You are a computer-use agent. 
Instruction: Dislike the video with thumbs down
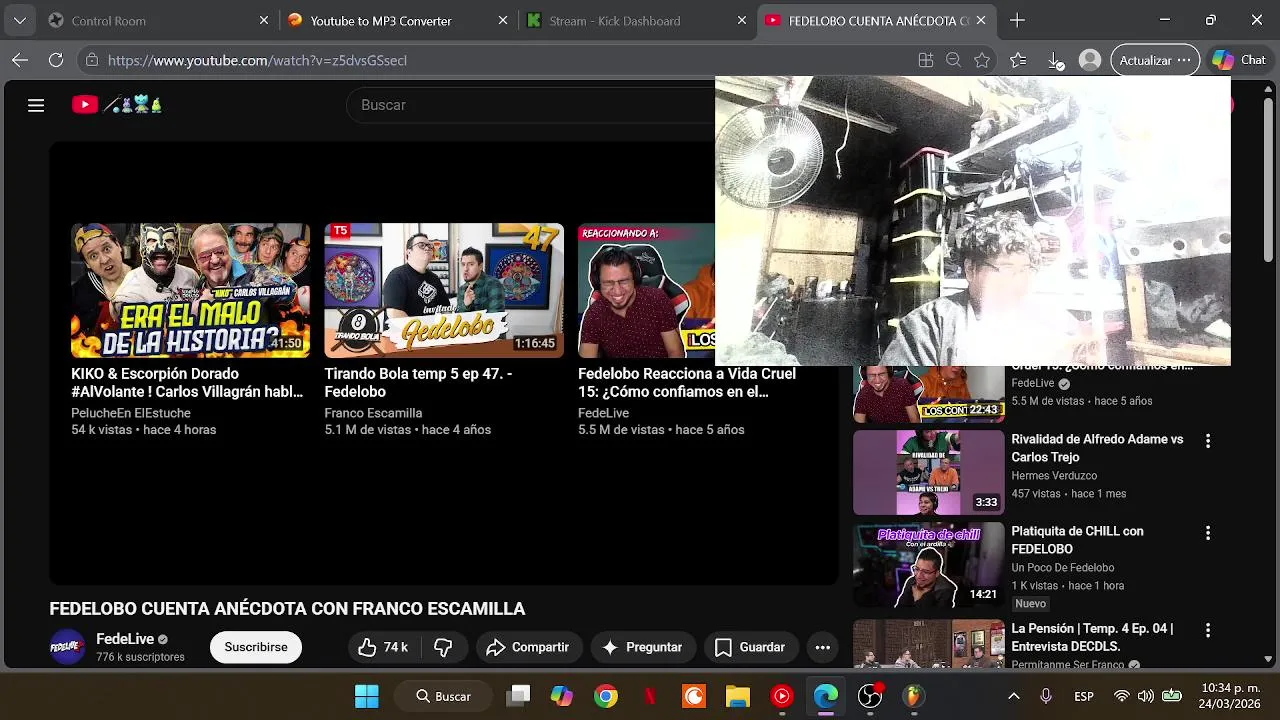(444, 647)
